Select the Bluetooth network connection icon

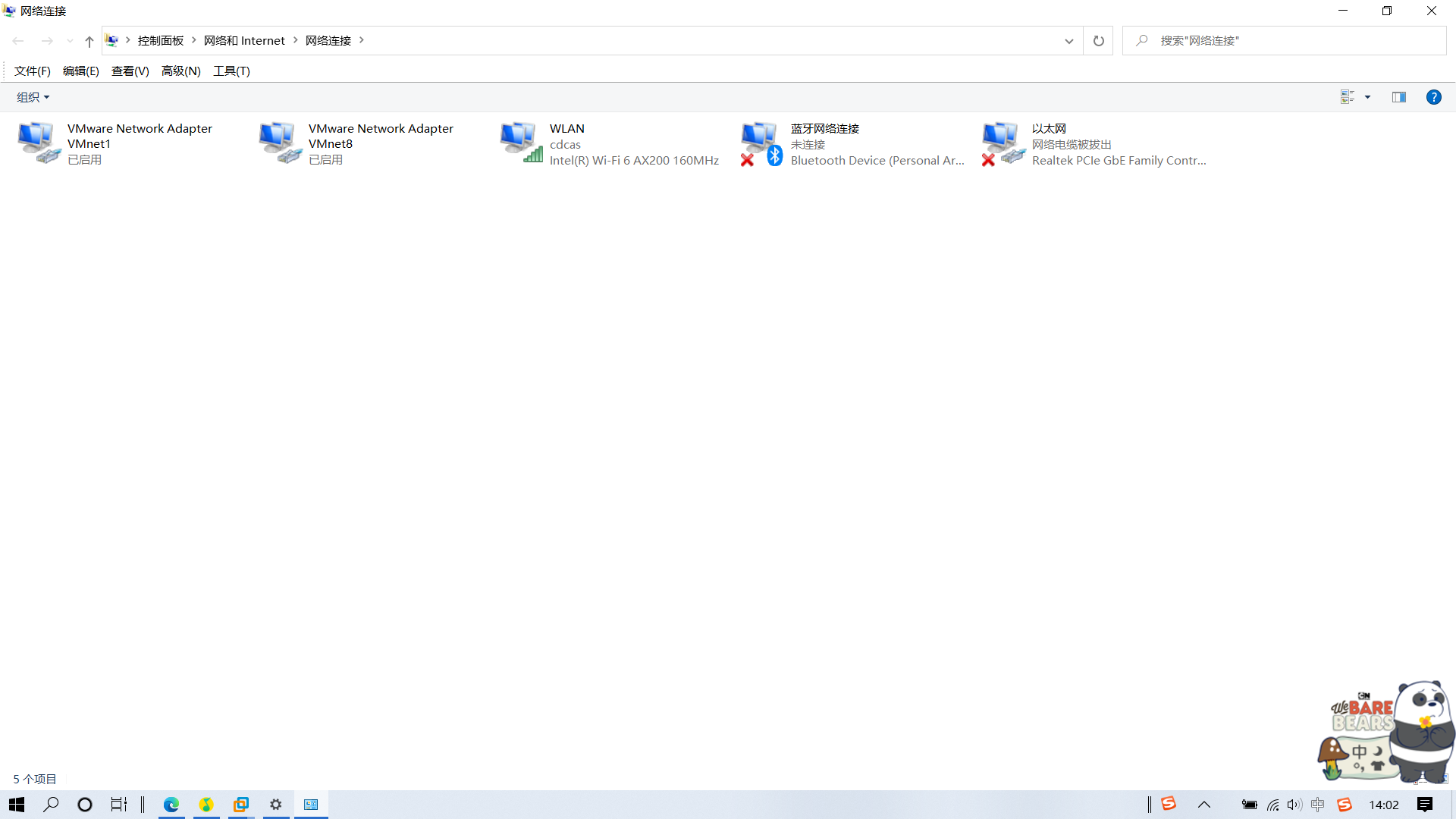point(761,143)
